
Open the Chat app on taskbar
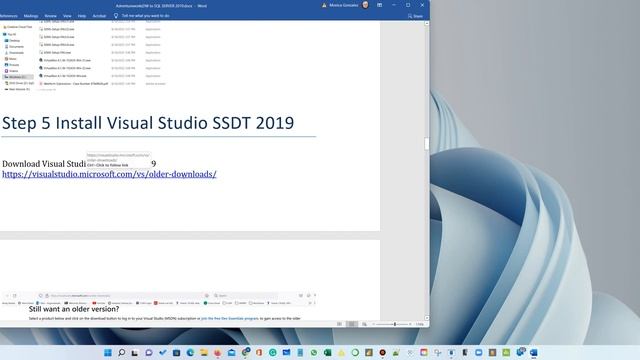click(x=149, y=352)
